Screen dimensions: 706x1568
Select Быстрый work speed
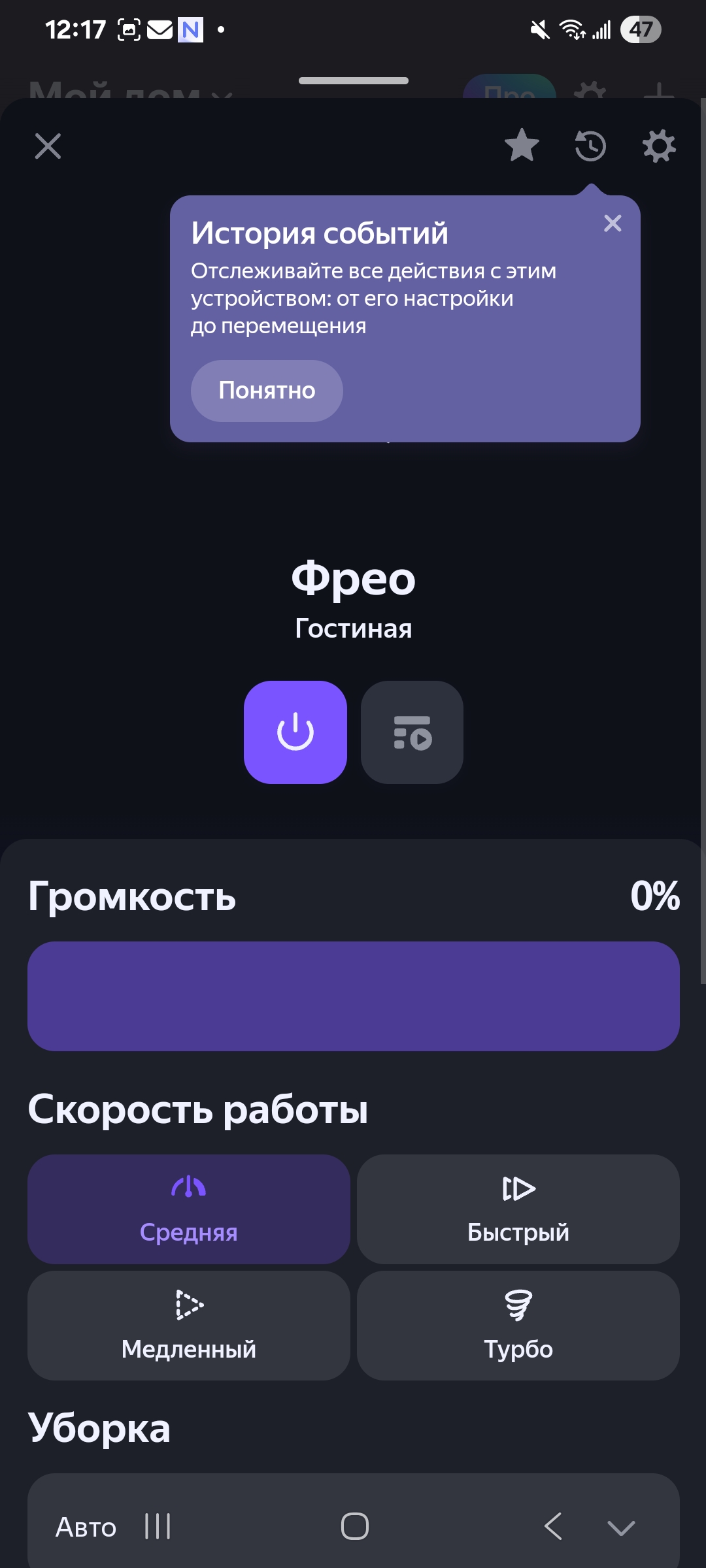click(518, 1209)
